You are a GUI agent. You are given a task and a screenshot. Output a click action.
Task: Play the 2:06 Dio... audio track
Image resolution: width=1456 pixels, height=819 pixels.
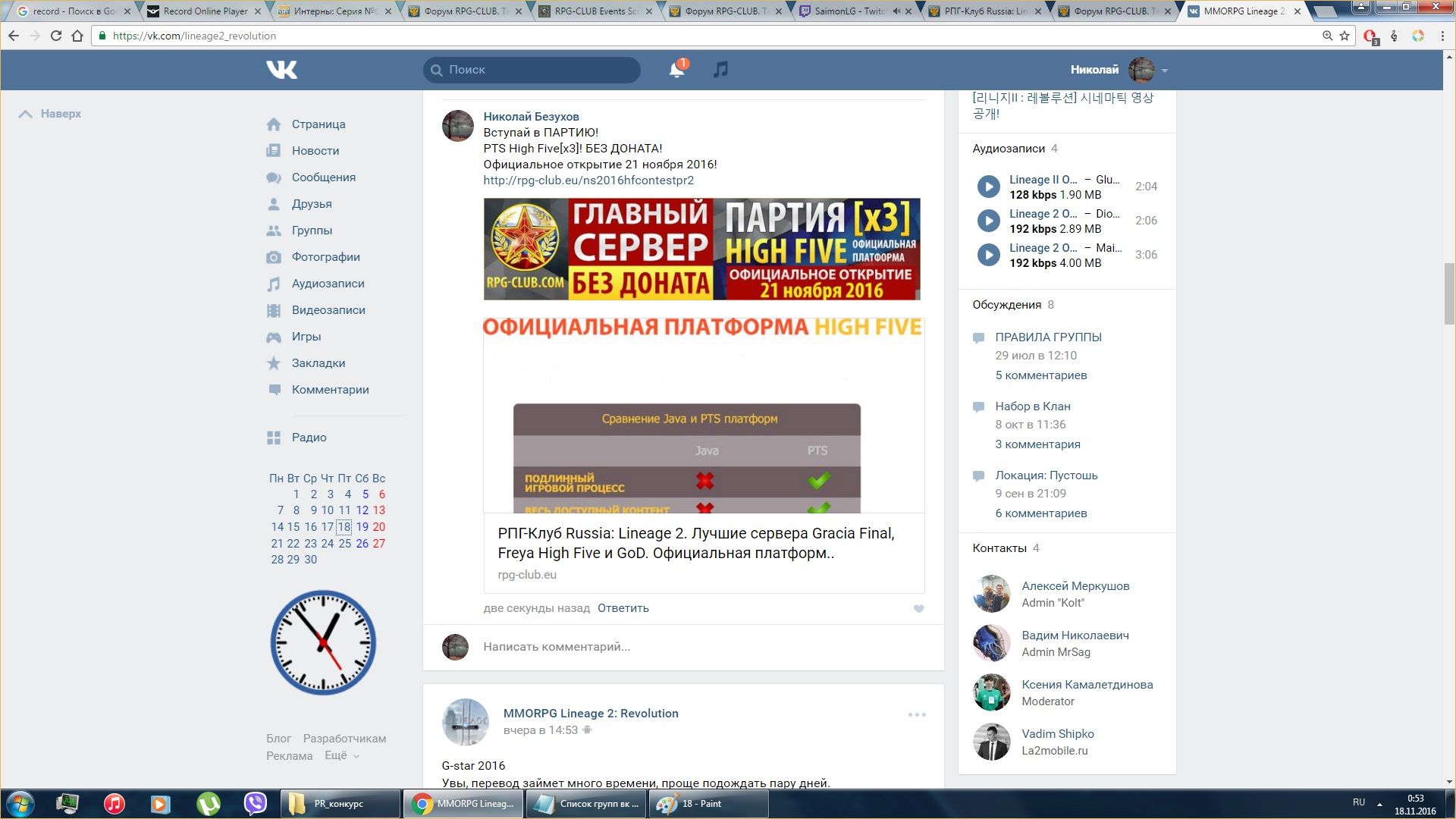(x=988, y=221)
